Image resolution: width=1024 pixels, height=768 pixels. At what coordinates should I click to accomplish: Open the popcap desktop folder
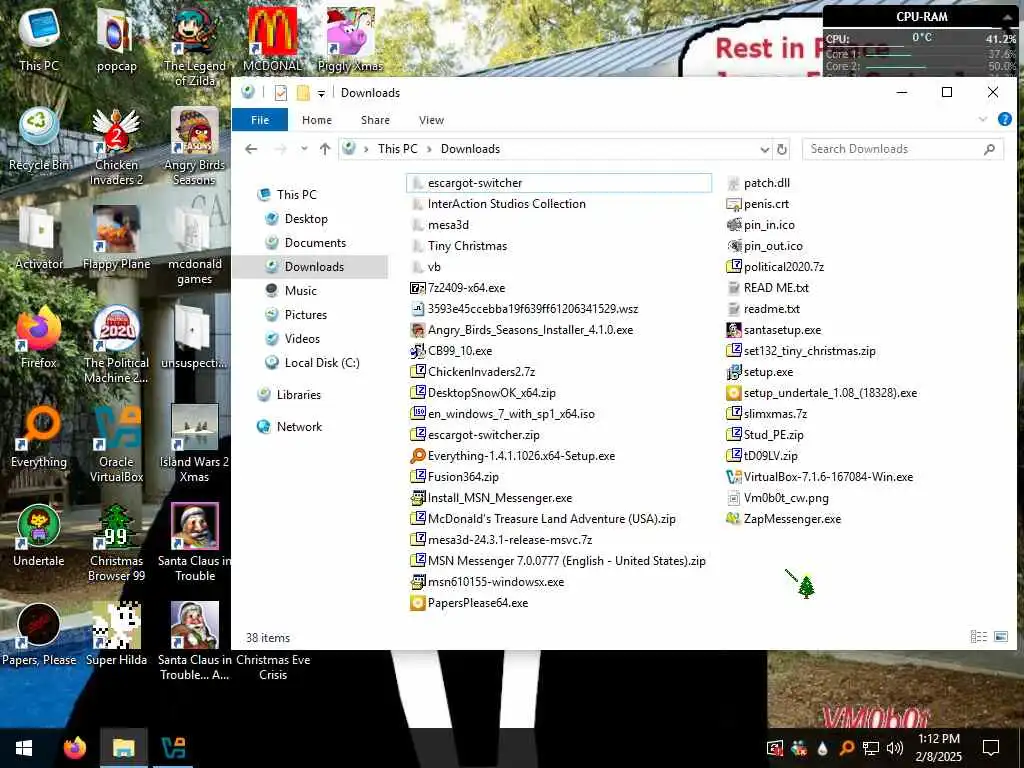point(116,40)
